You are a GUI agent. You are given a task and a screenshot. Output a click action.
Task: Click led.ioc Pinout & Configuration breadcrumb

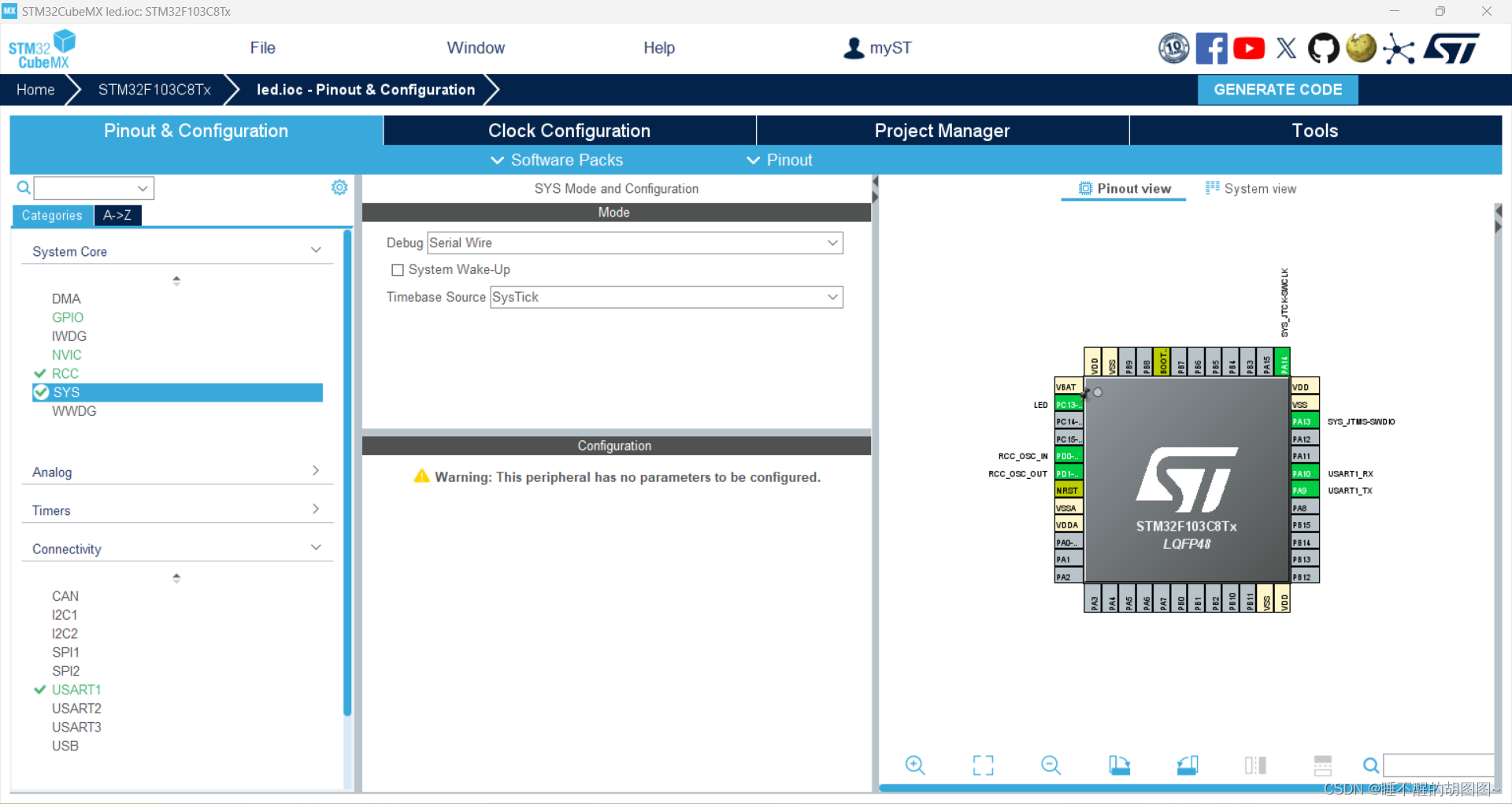366,90
